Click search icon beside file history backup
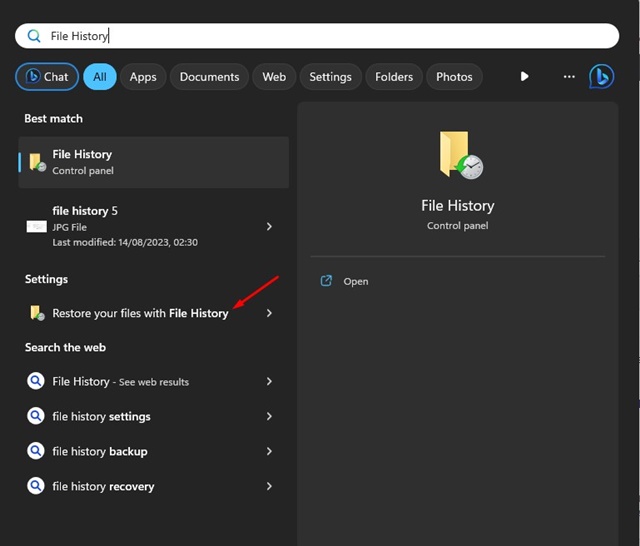 [36, 451]
